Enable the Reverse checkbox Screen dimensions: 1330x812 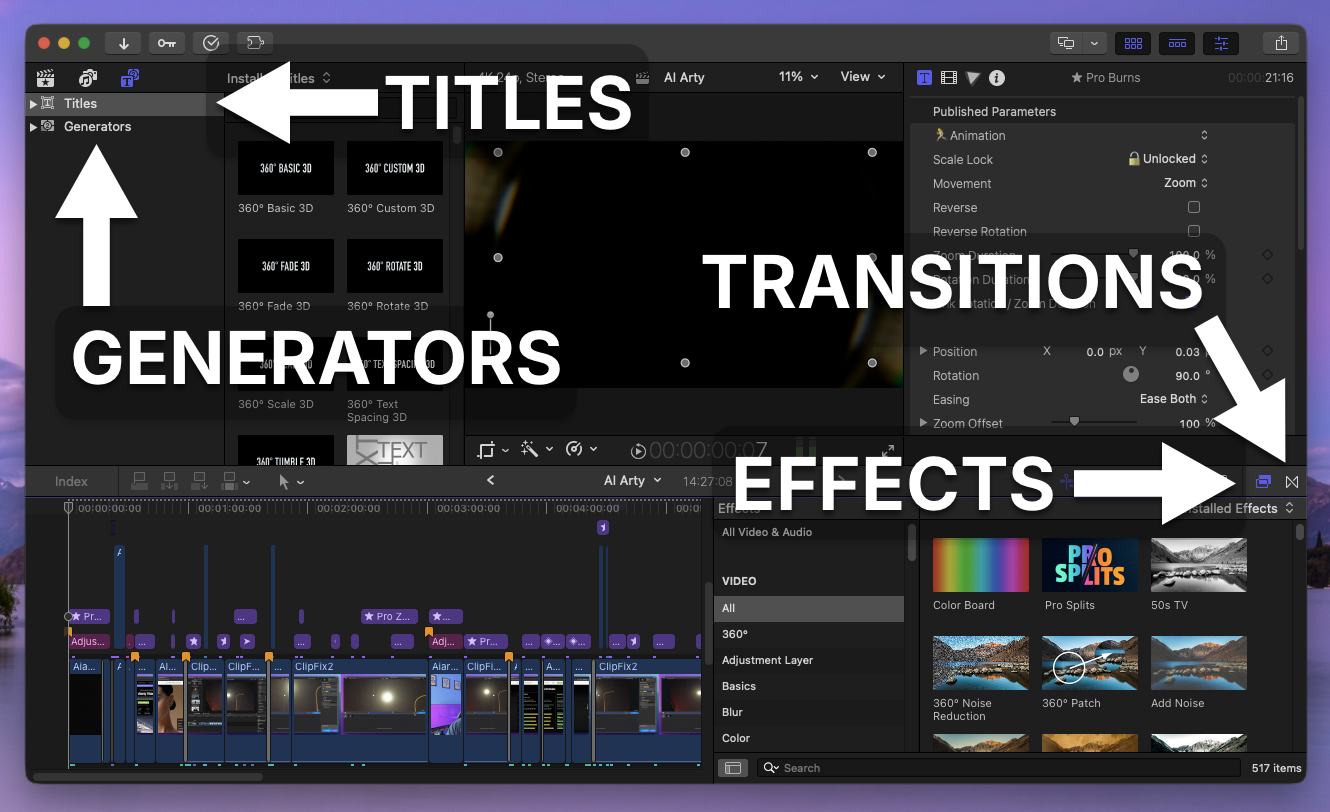1193,208
